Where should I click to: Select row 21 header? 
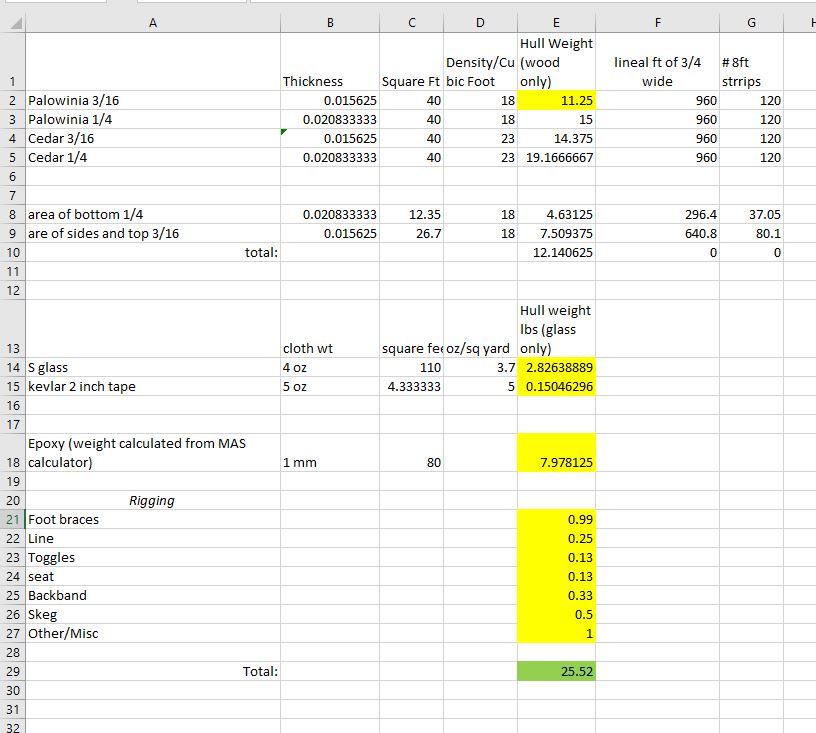[12, 519]
